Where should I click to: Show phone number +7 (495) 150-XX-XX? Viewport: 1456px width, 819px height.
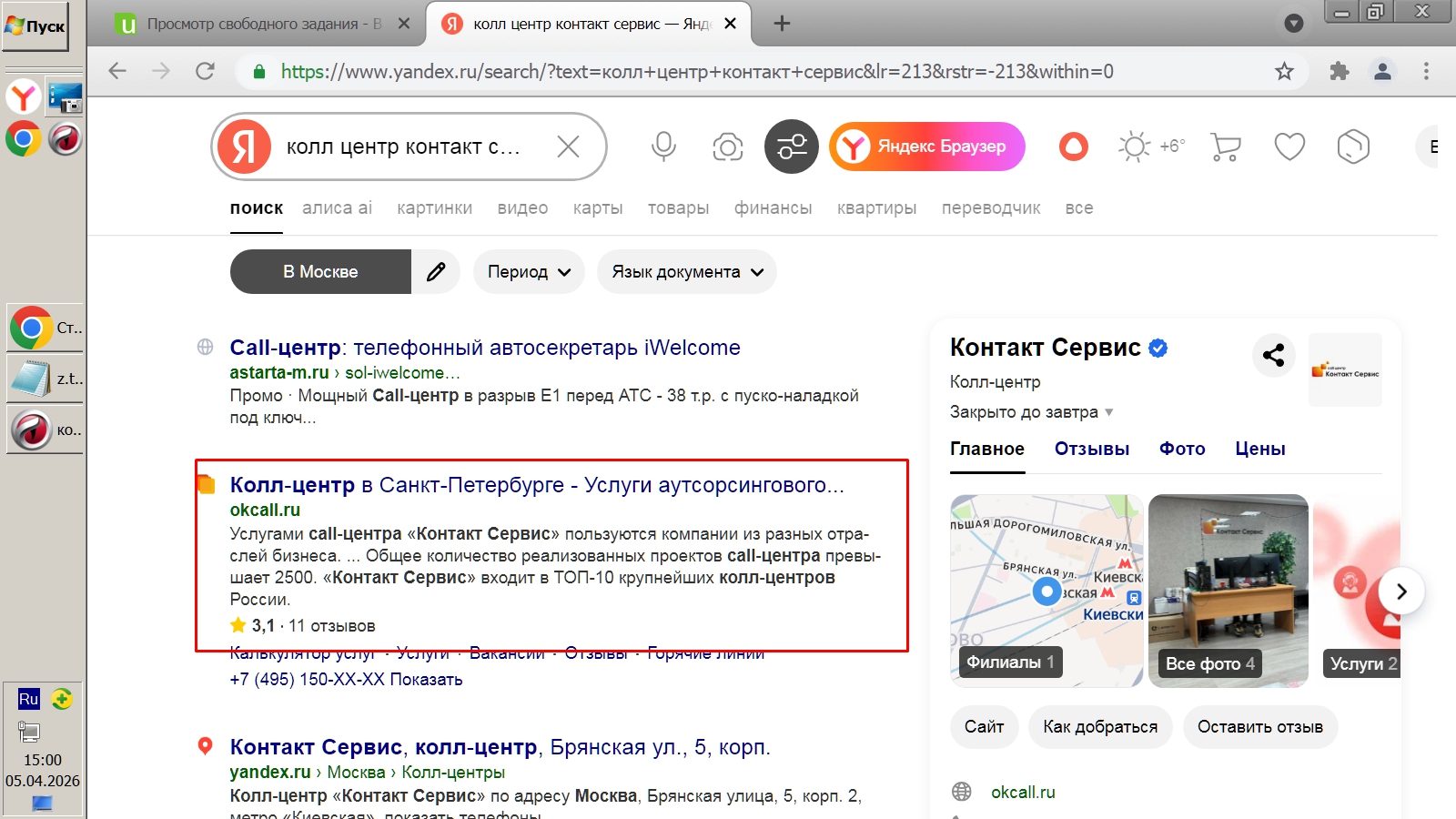pyautogui.click(x=346, y=680)
